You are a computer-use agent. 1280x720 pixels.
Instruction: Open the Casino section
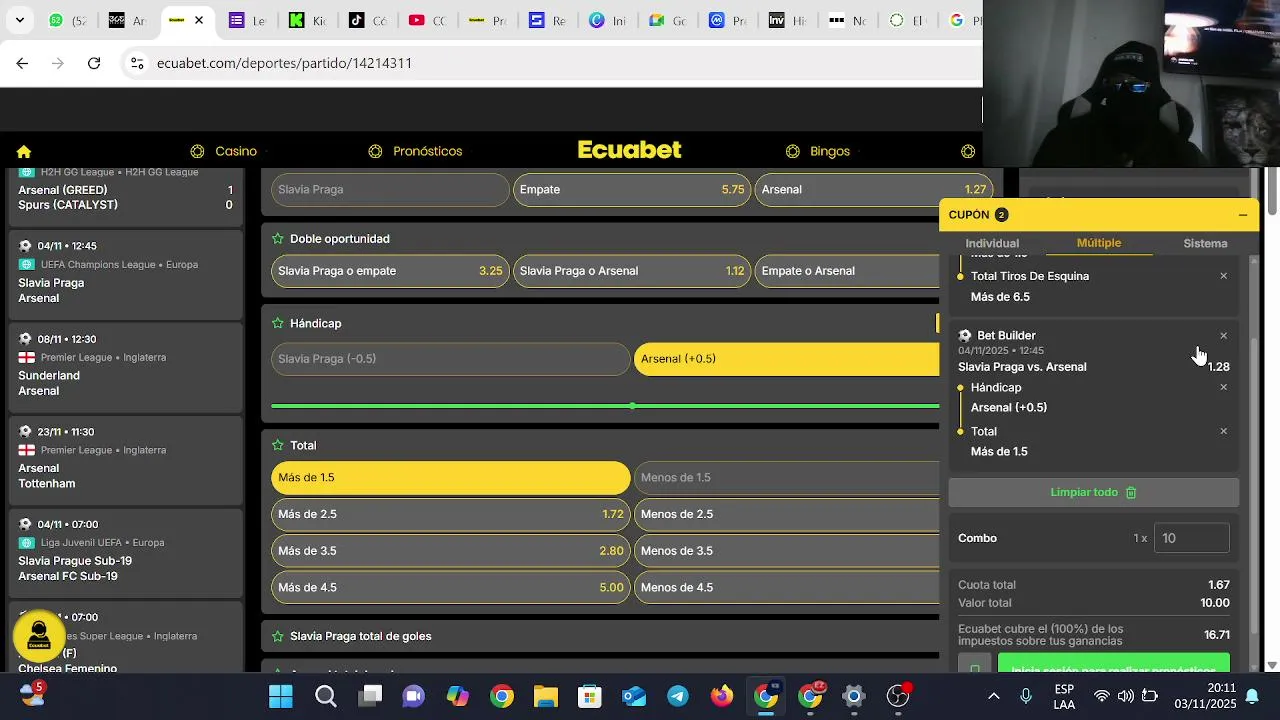click(226, 152)
